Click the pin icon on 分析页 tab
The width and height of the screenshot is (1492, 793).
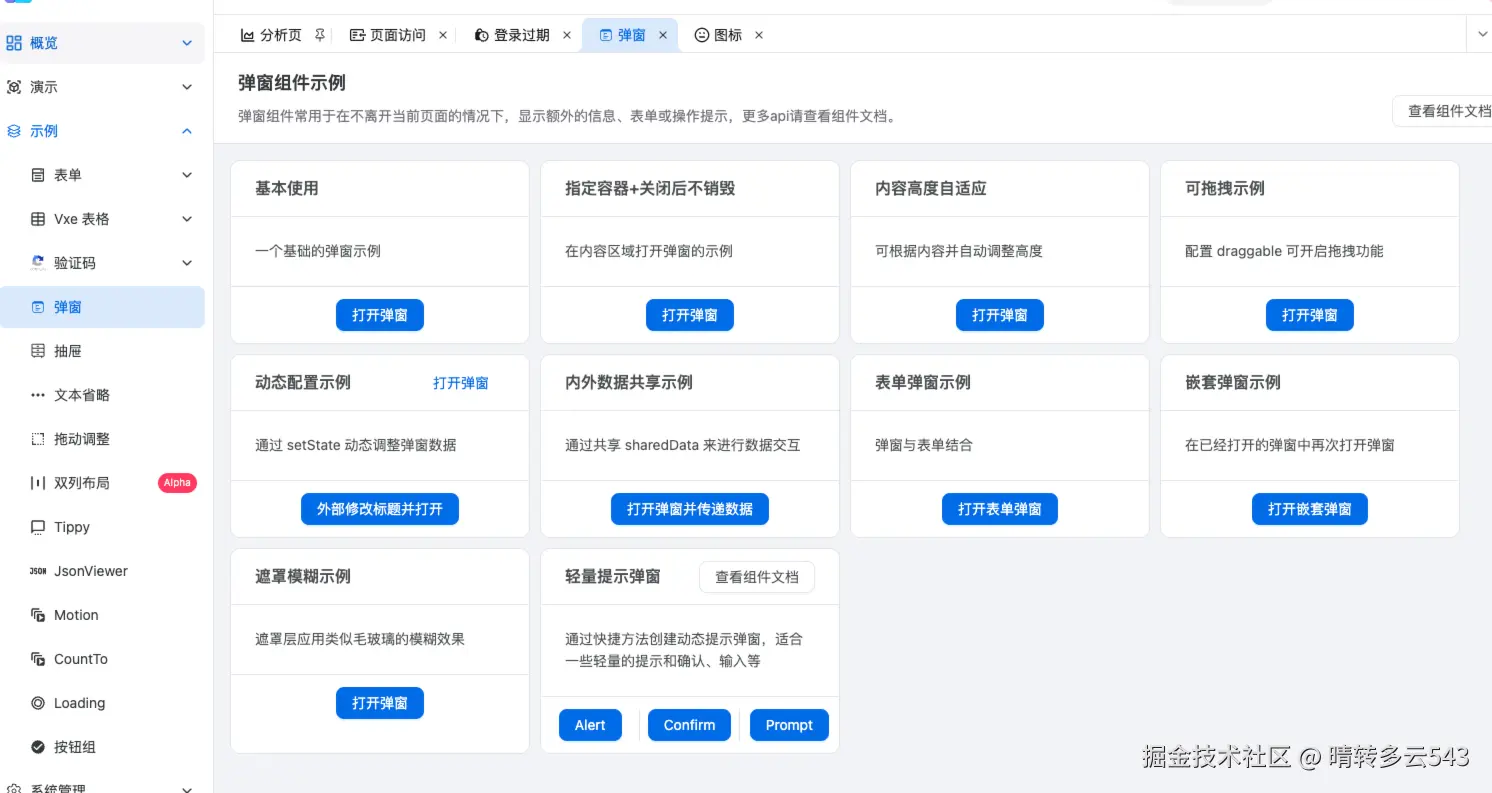pos(320,35)
